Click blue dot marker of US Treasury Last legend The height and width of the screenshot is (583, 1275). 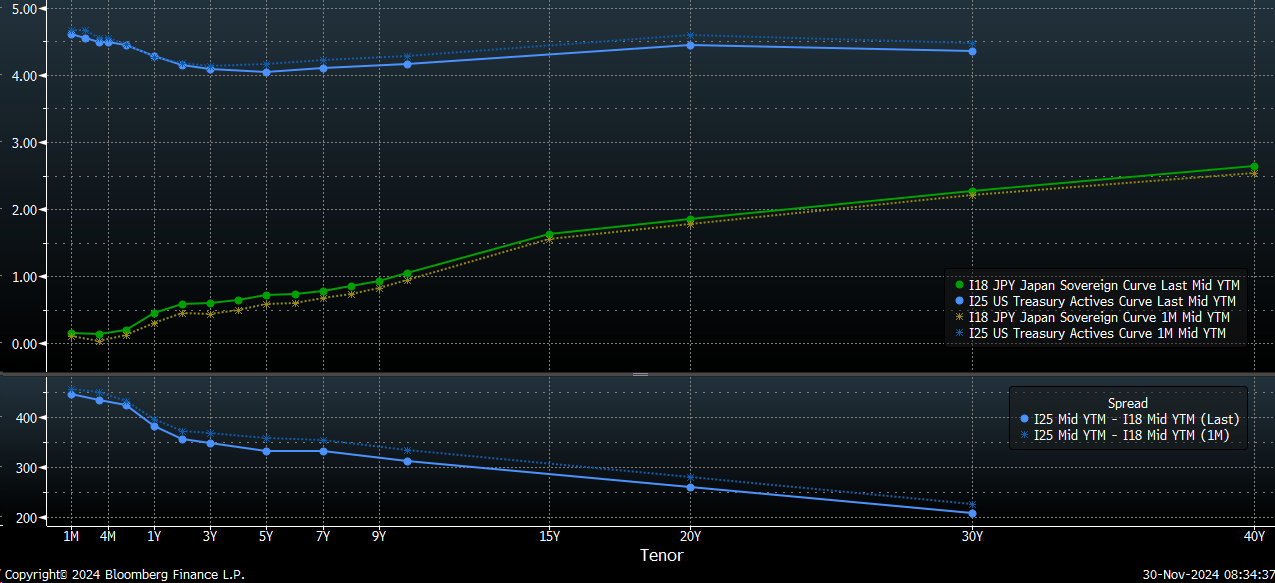click(959, 301)
